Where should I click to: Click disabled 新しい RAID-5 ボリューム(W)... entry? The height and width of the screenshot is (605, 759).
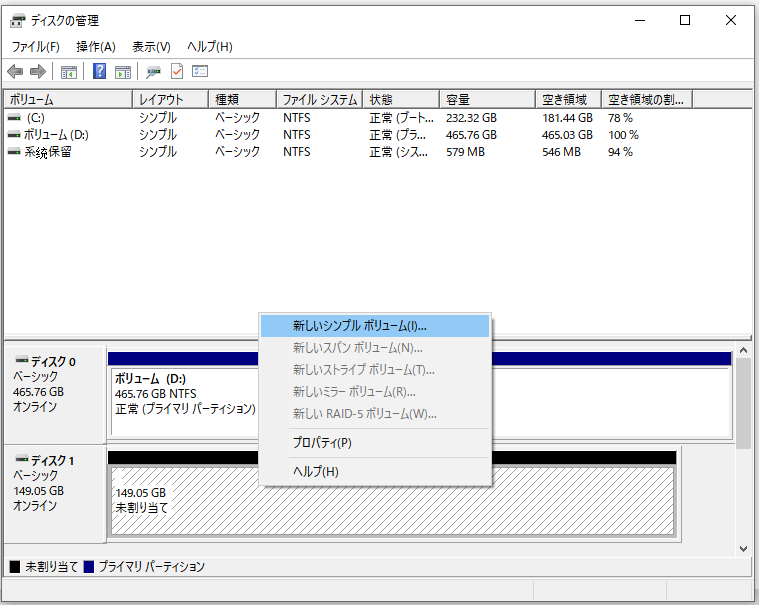tap(375, 414)
